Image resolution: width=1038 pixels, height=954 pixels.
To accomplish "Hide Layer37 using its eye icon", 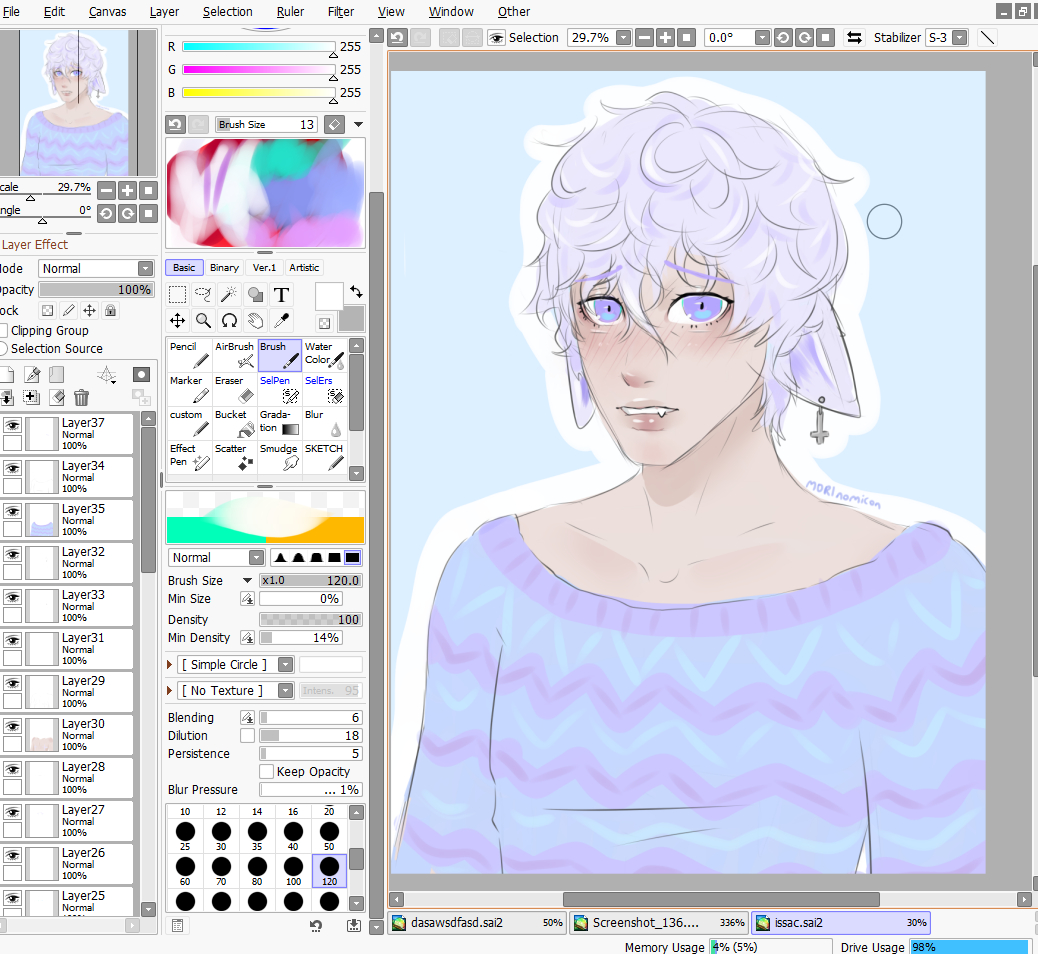I will (12, 425).
